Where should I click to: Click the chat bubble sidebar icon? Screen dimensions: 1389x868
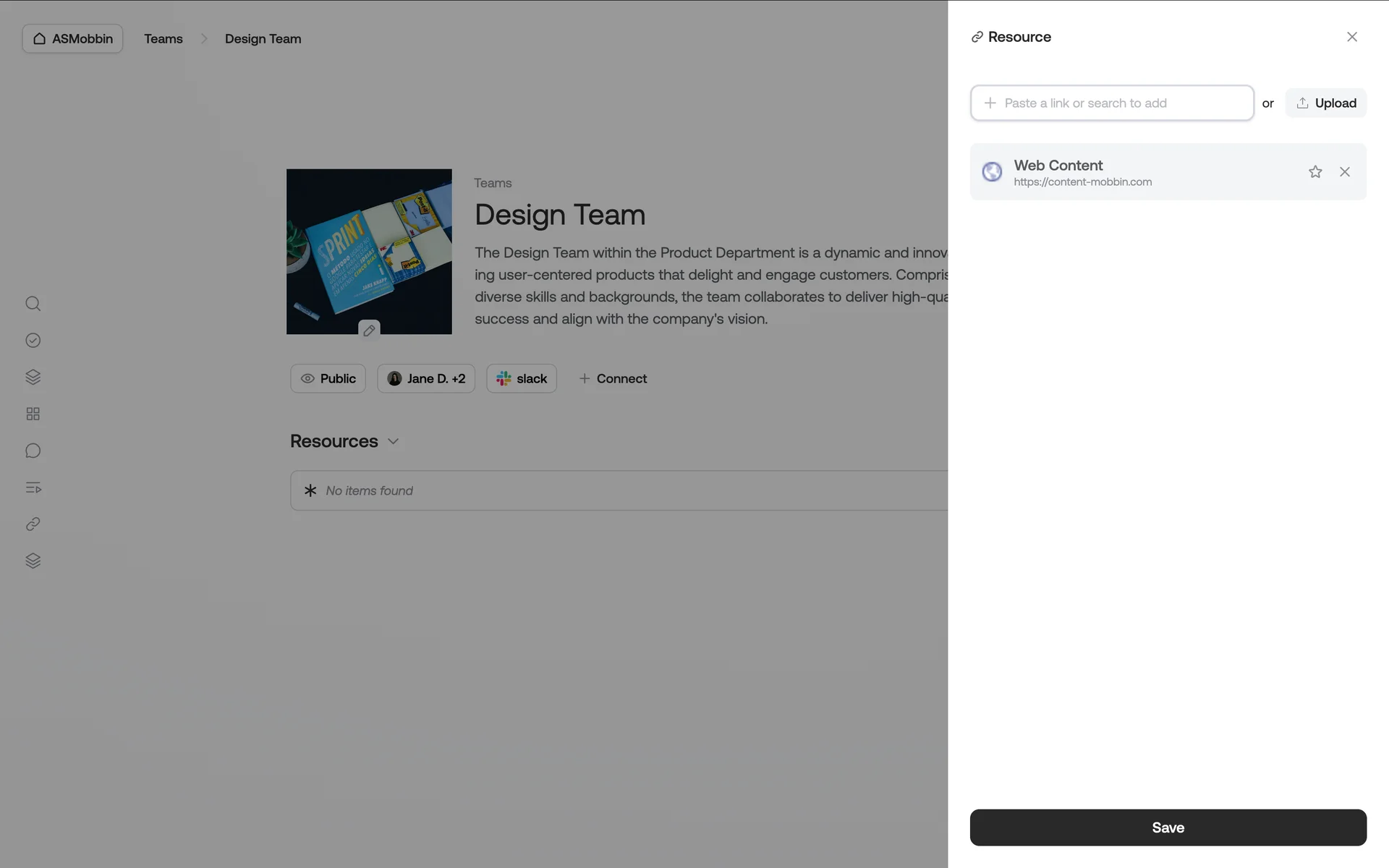[33, 451]
